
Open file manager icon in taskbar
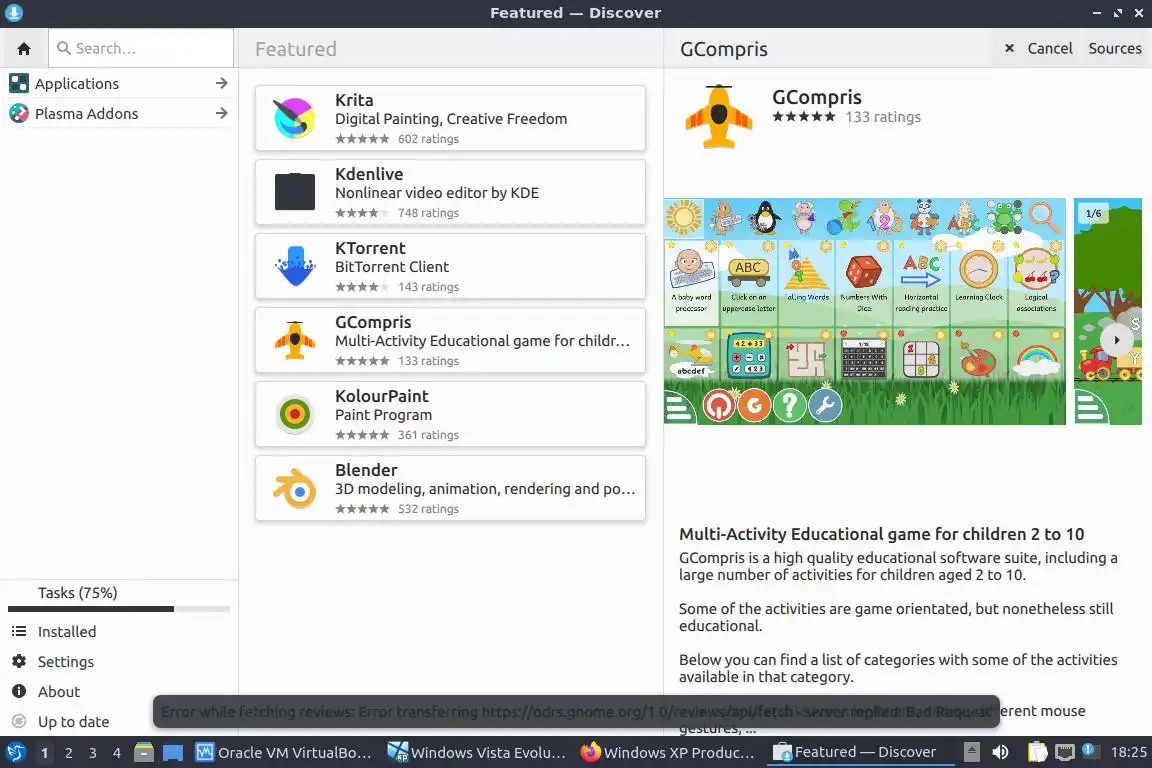coord(144,752)
